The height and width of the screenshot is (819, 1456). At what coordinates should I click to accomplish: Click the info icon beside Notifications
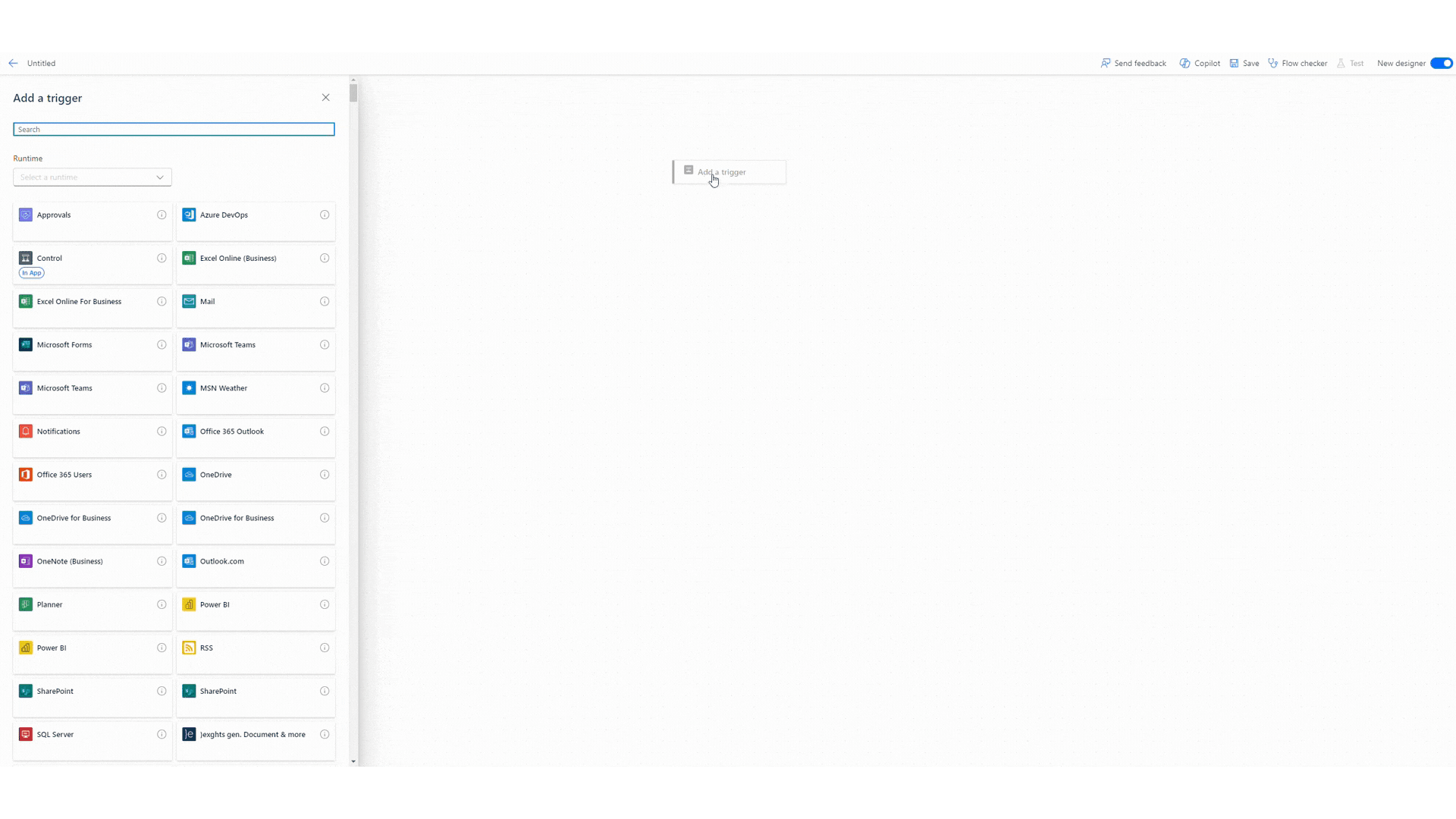pos(162,431)
